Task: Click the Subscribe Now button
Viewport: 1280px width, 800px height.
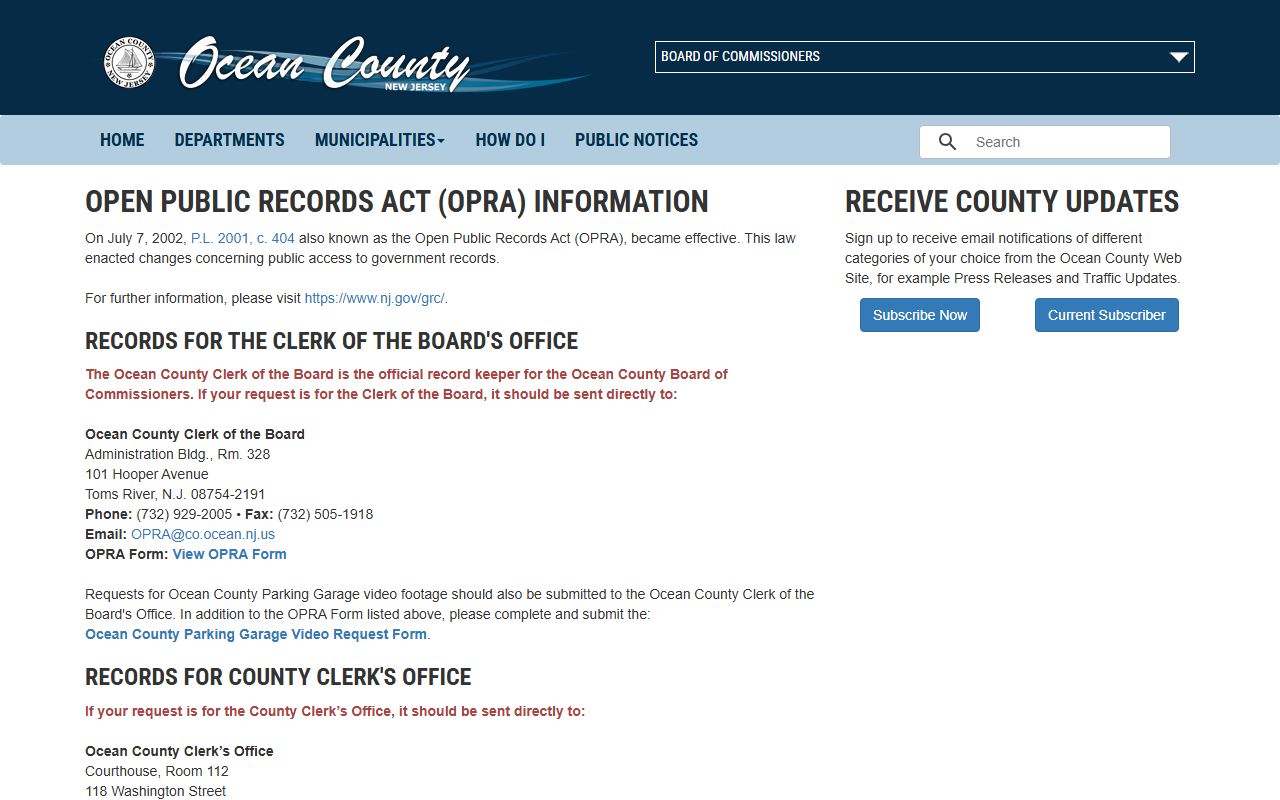Action: click(x=920, y=315)
